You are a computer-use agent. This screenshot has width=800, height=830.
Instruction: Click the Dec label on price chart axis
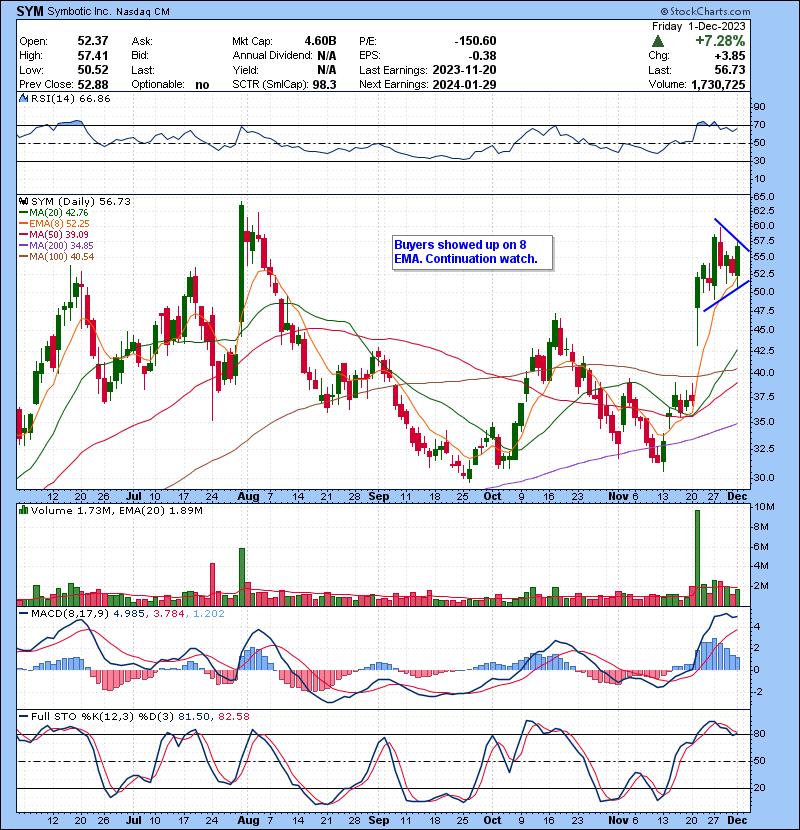737,497
